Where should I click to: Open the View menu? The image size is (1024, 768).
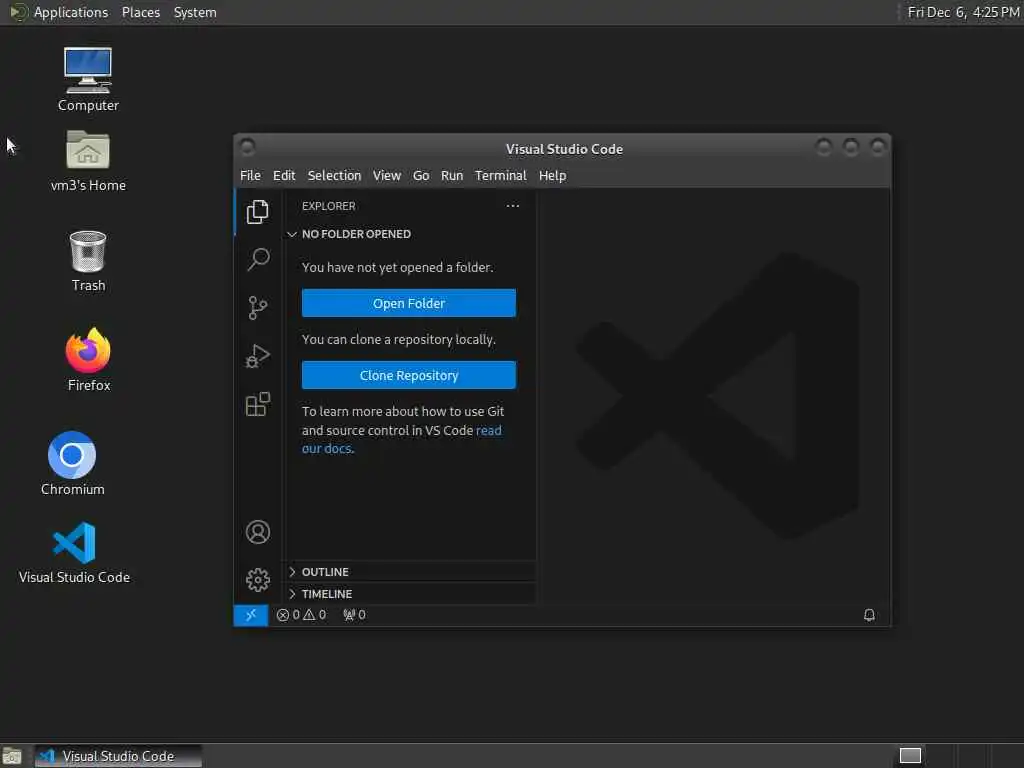coord(387,176)
